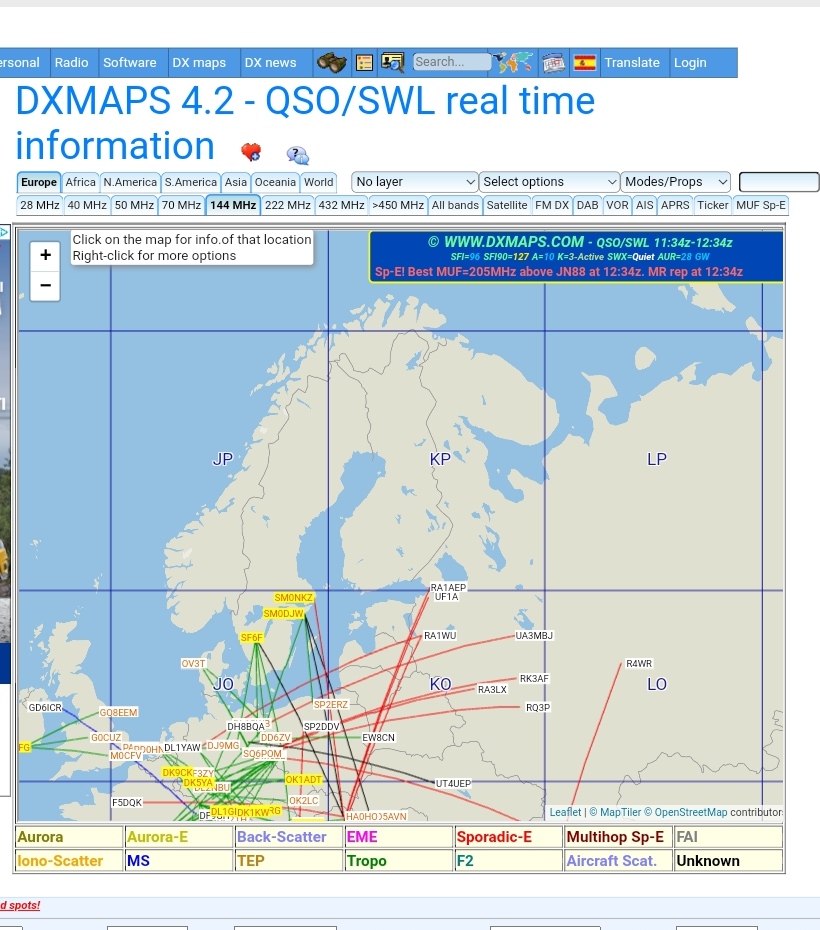Zoom out of the map with minus
820x930 pixels.
(45, 285)
